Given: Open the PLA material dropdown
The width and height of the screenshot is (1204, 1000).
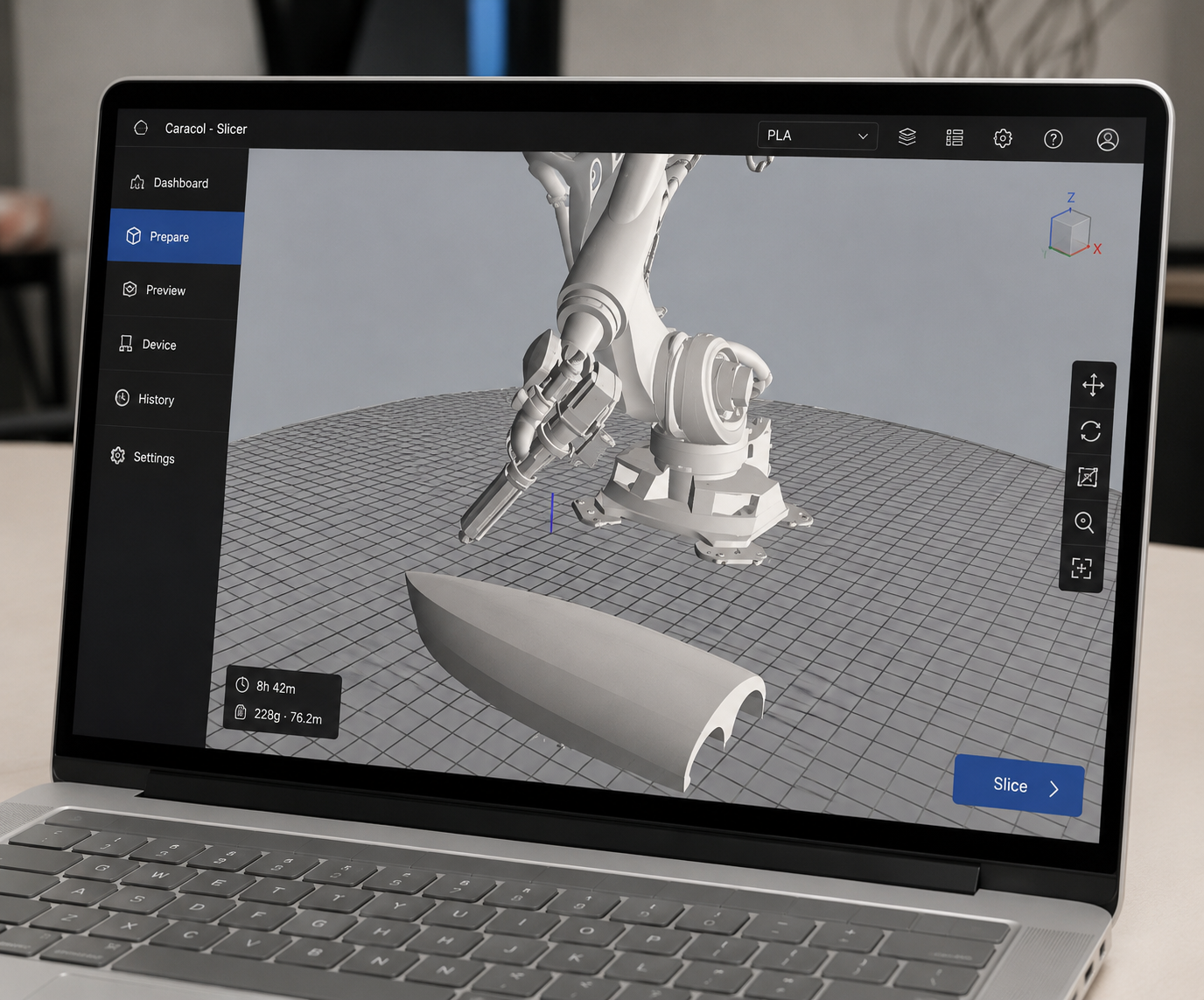Looking at the screenshot, I should pyautogui.click(x=817, y=136).
